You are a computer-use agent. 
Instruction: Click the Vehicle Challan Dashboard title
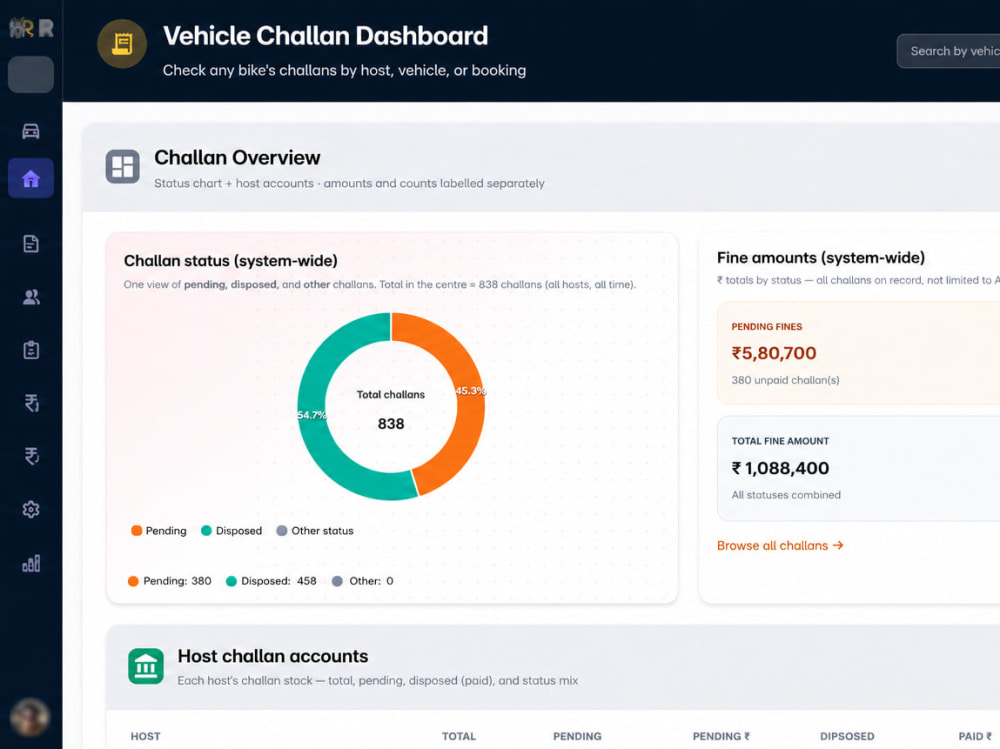[x=325, y=36]
